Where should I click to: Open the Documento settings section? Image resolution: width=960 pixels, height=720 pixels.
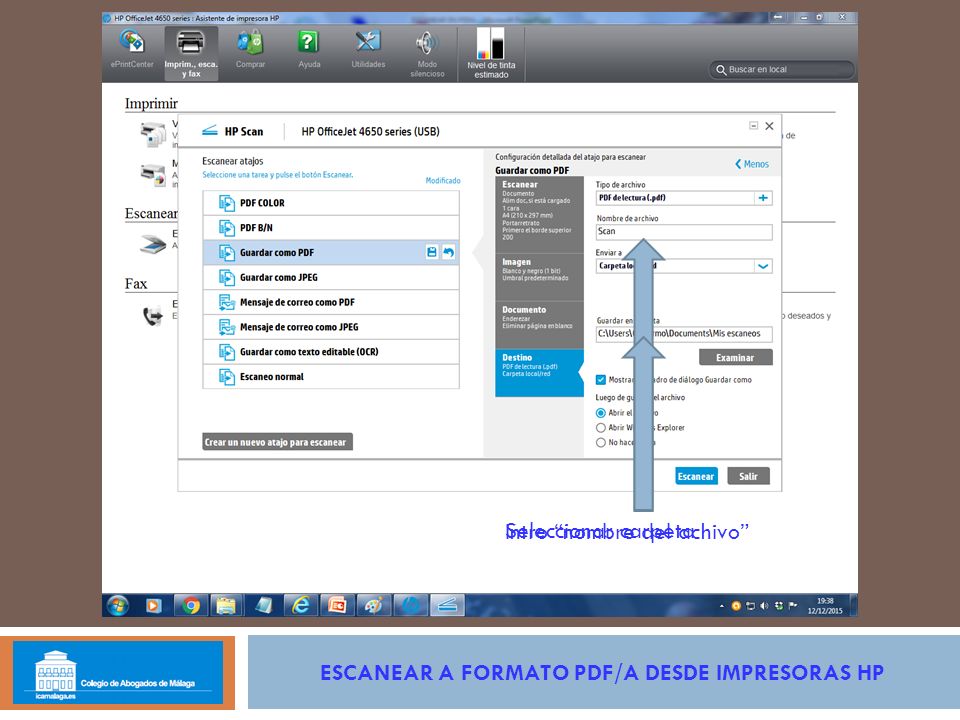point(539,324)
